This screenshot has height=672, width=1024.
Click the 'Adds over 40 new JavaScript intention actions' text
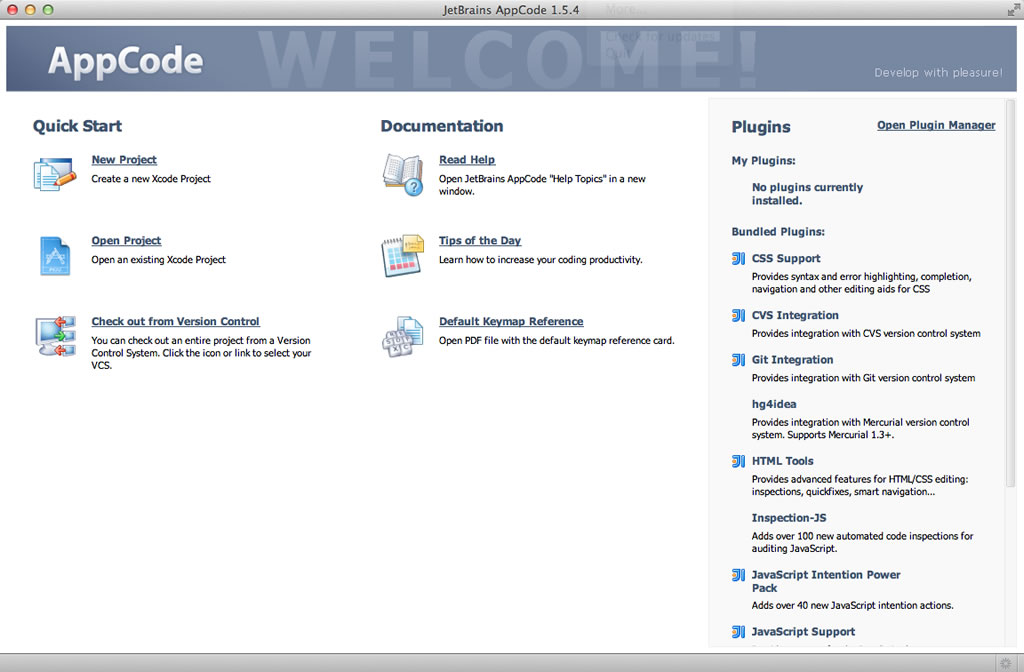pos(852,605)
